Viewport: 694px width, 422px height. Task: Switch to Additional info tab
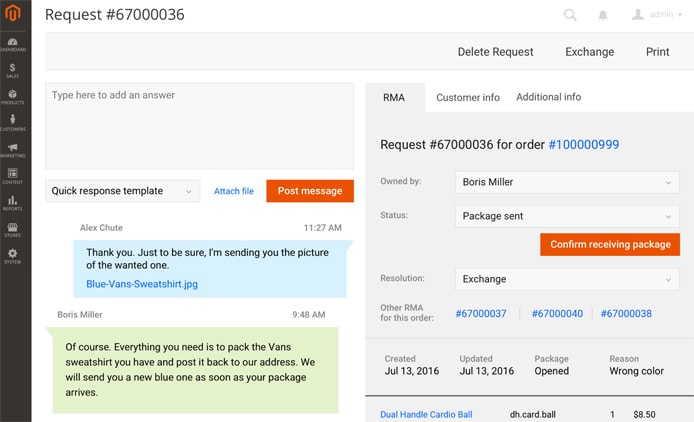click(548, 97)
